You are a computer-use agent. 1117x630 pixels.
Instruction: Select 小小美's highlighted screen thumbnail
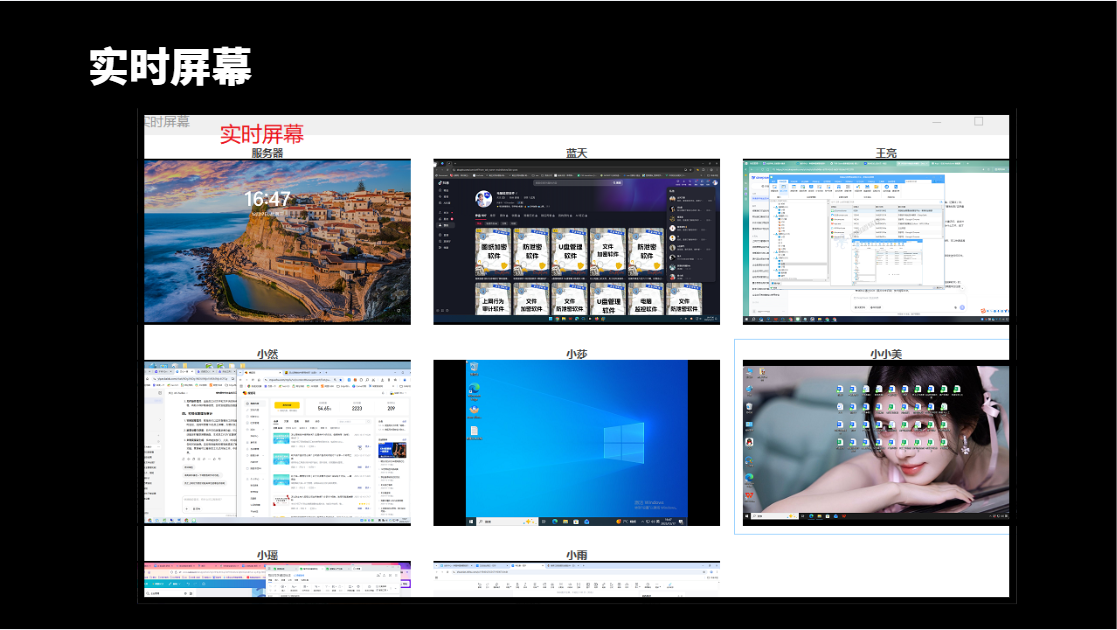tap(876, 445)
